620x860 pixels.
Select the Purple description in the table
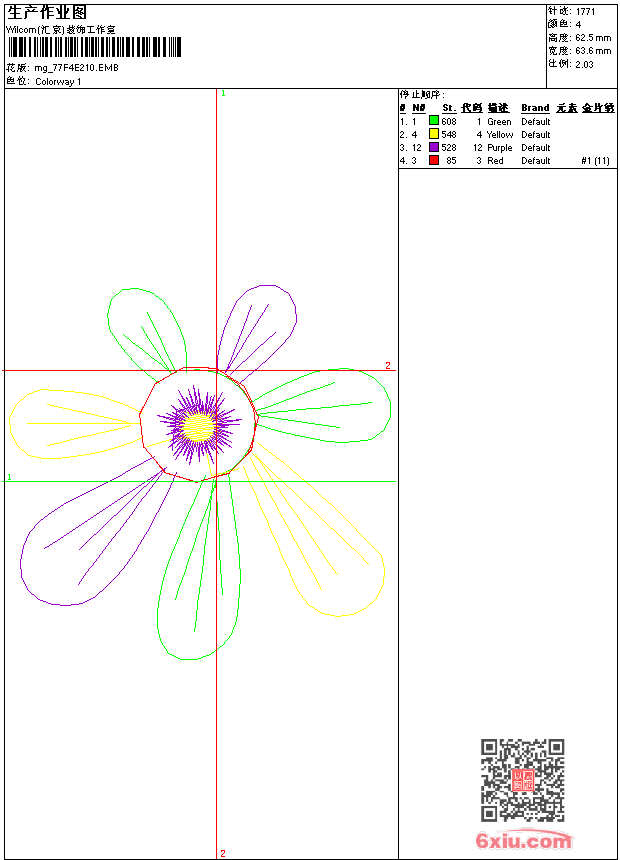click(500, 147)
